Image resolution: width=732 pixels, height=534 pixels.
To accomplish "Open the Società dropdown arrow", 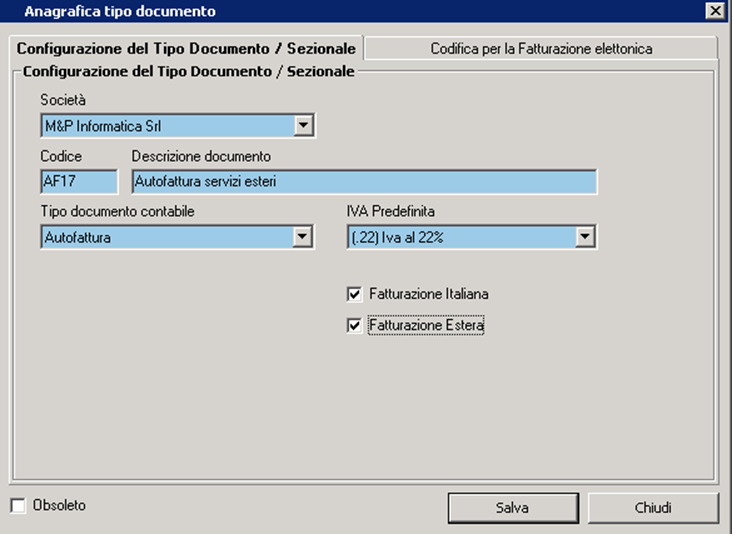I will (x=303, y=125).
